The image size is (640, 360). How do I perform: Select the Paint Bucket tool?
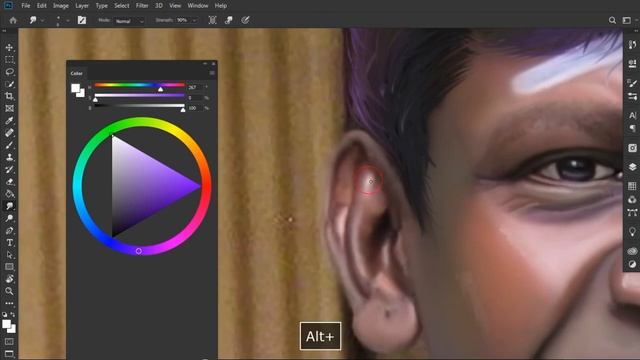point(9,194)
